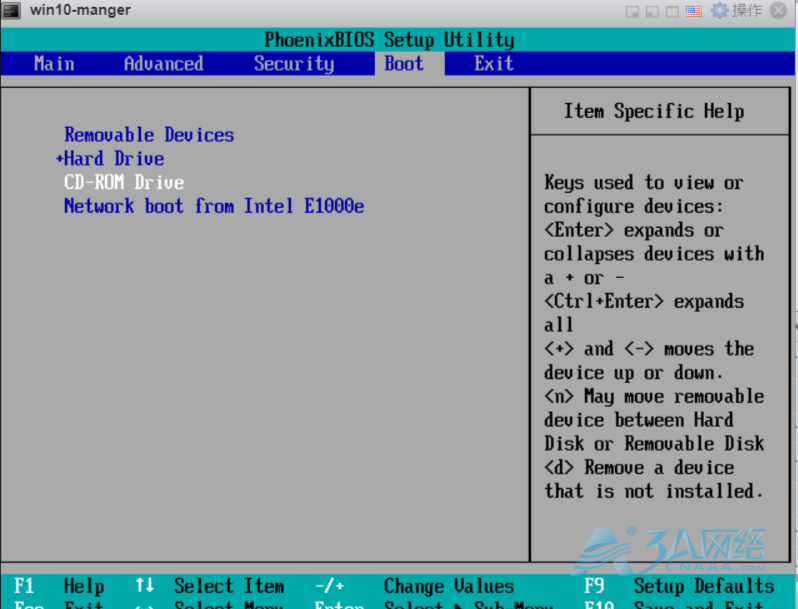Click the '<Ctrl+Enter> expands' help line
Image resolution: width=798 pixels, height=609 pixels.
click(644, 301)
